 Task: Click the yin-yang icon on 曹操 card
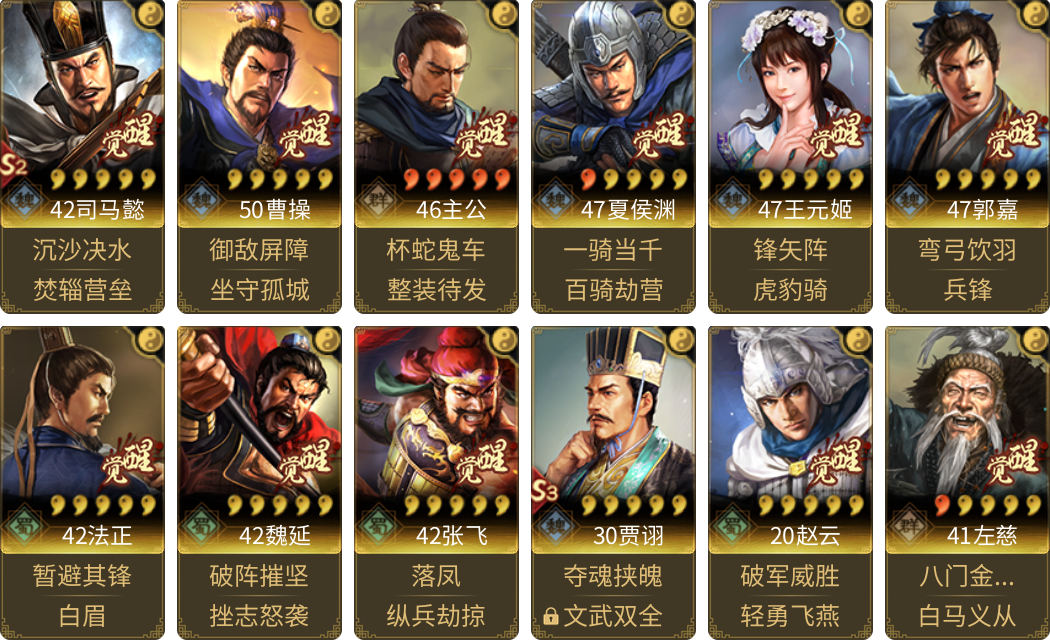click(x=327, y=12)
